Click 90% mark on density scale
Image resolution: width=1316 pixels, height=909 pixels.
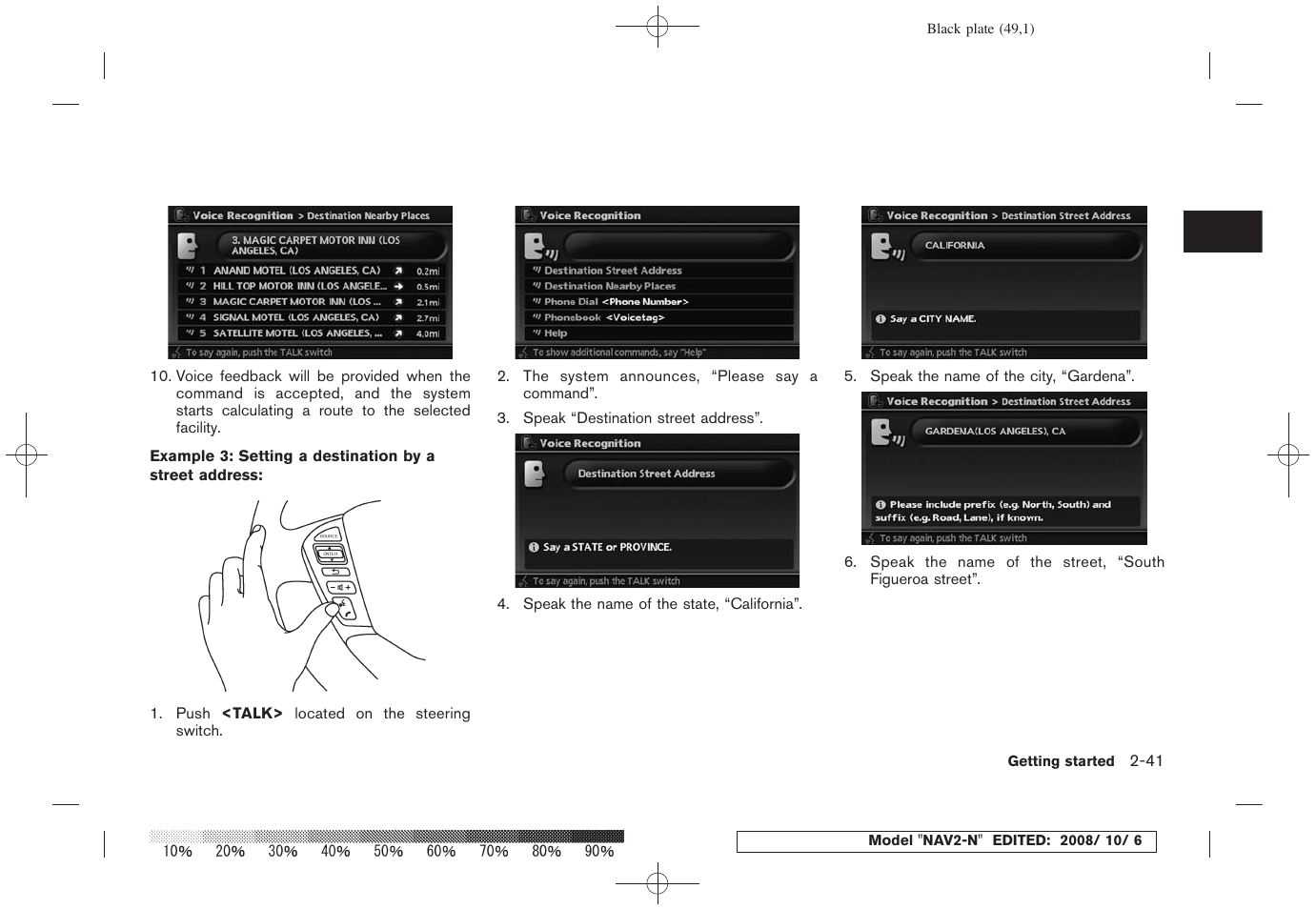click(x=598, y=852)
